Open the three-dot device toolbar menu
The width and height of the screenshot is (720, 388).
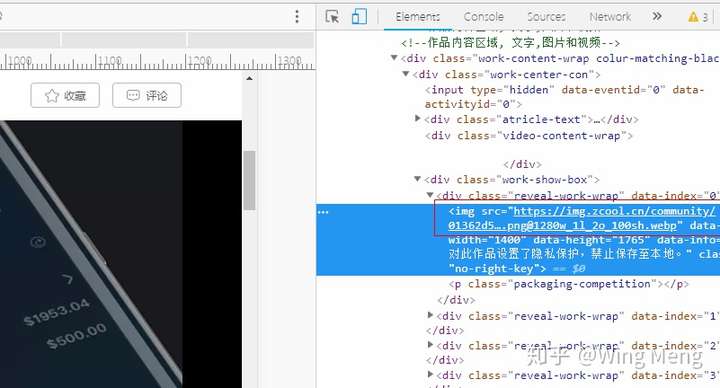[297, 17]
